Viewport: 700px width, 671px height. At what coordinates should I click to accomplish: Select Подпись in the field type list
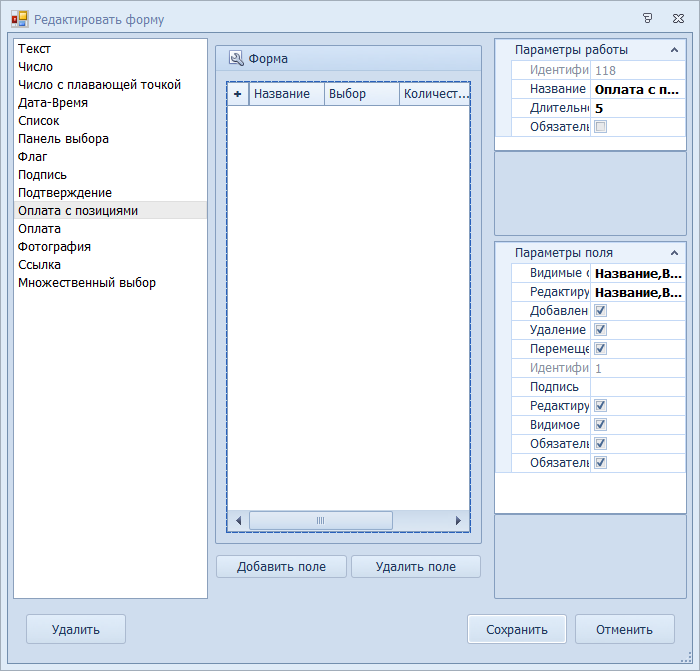[x=110, y=175]
